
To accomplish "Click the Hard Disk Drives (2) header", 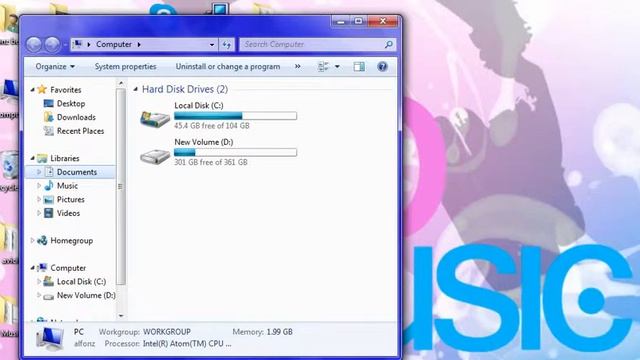I will pyautogui.click(x=185, y=89).
